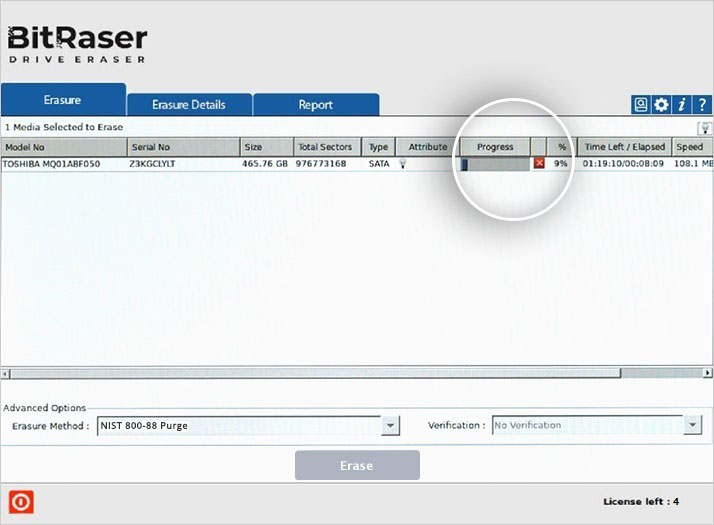Click the SATA type cell
This screenshot has height=525, width=714.
click(x=379, y=163)
